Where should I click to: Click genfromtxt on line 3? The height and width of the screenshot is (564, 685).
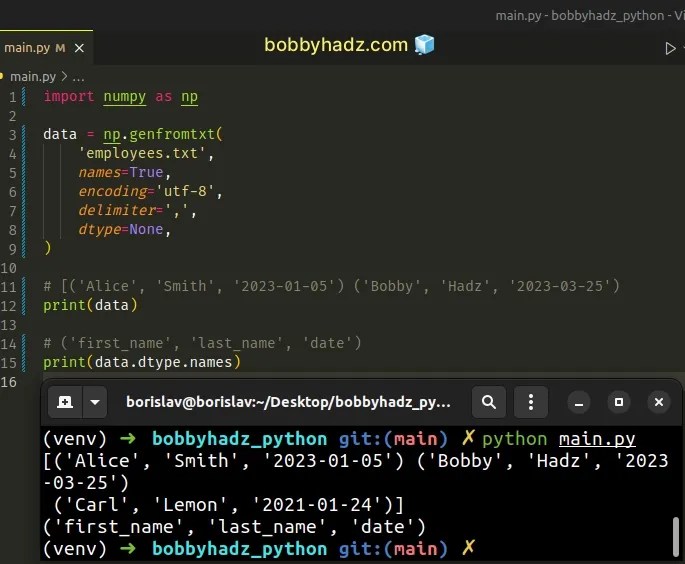pos(172,134)
